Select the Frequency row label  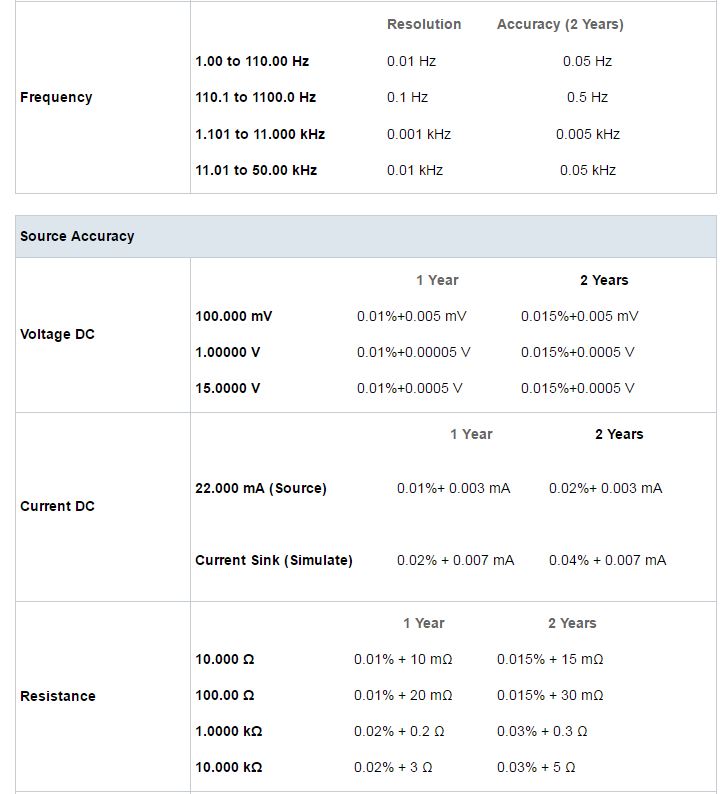tap(56, 97)
